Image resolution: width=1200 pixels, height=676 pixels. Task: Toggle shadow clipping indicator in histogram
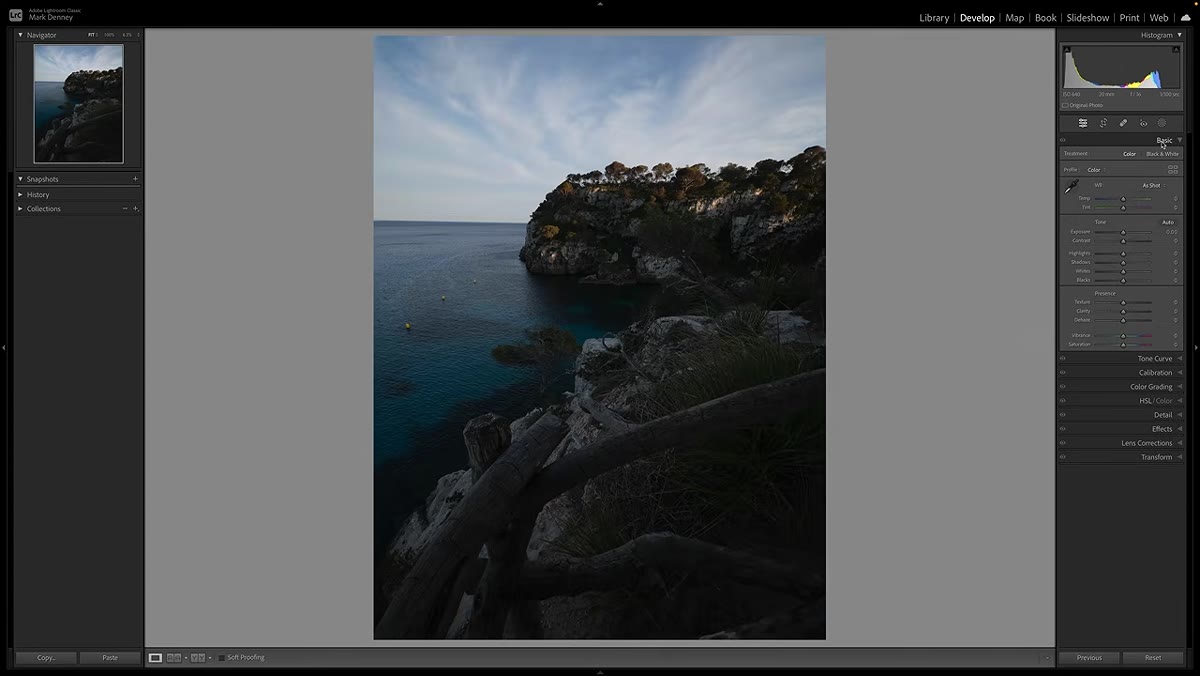pos(1065,47)
